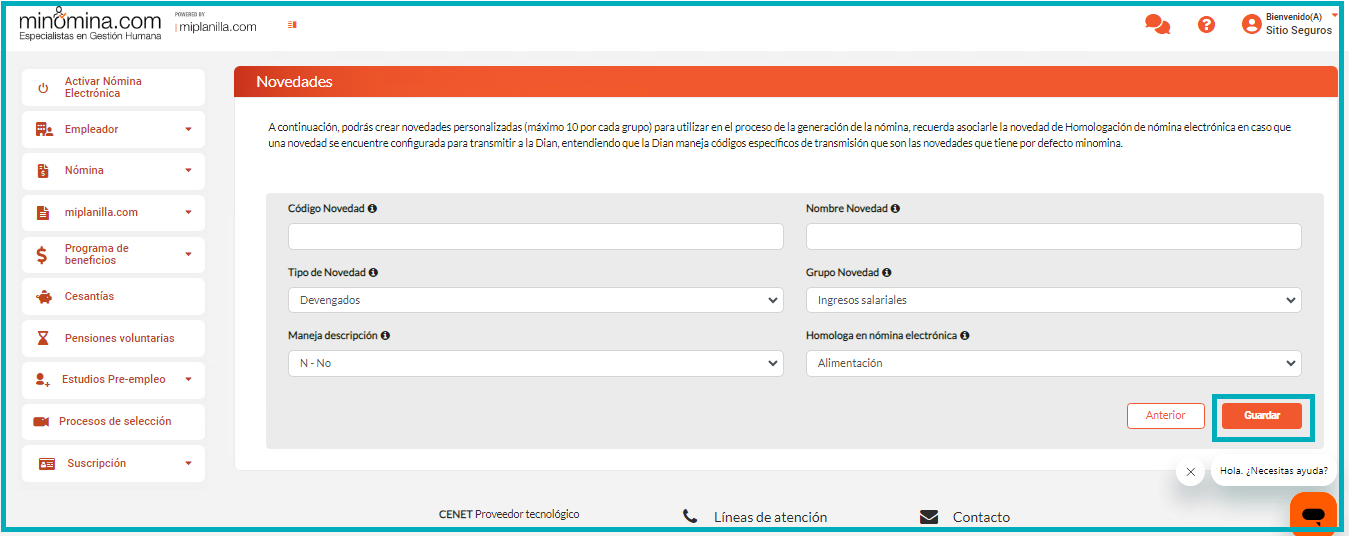Click the help question mark icon

[x=1206, y=25]
